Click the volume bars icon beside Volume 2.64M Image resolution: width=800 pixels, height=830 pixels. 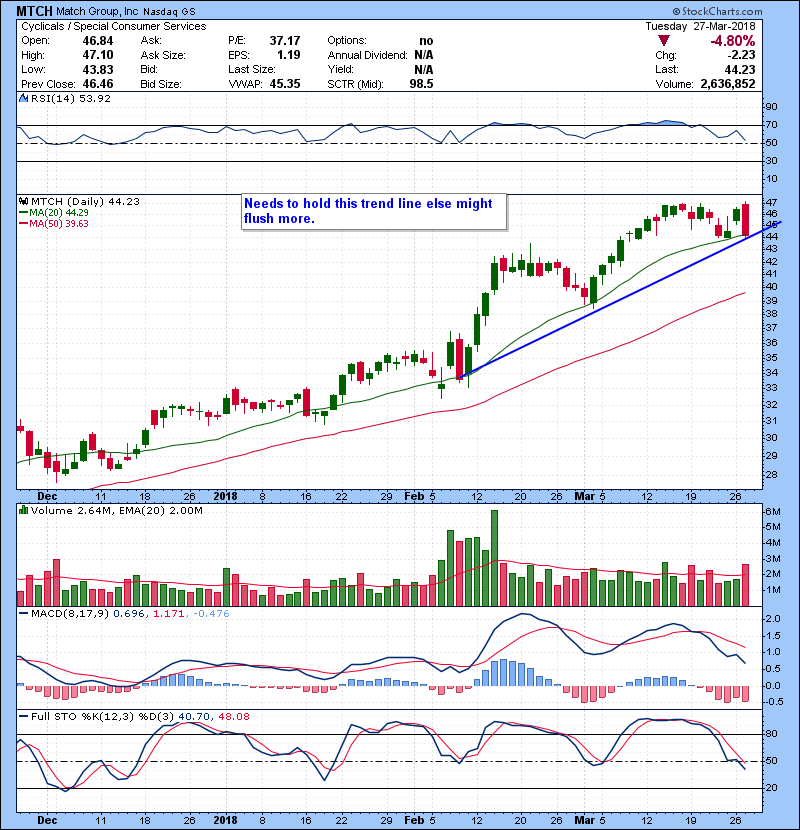pyautogui.click(x=23, y=510)
